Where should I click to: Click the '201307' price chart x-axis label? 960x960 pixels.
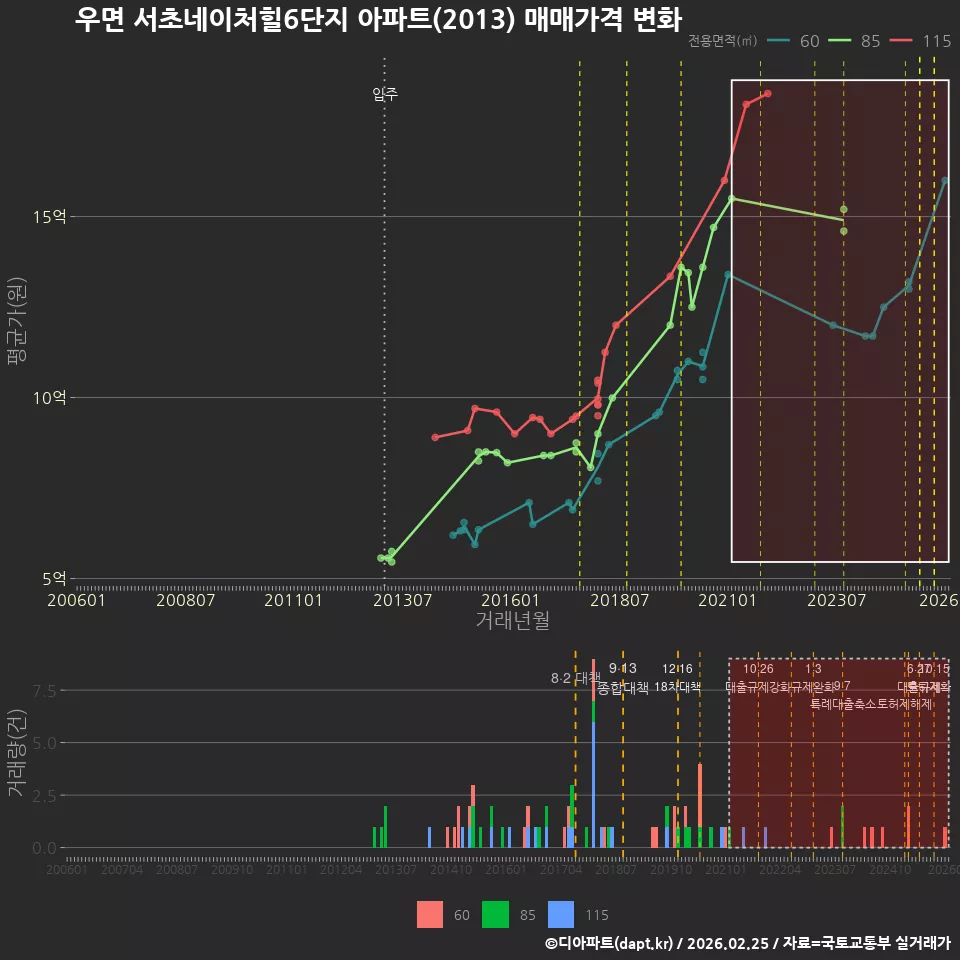402,600
